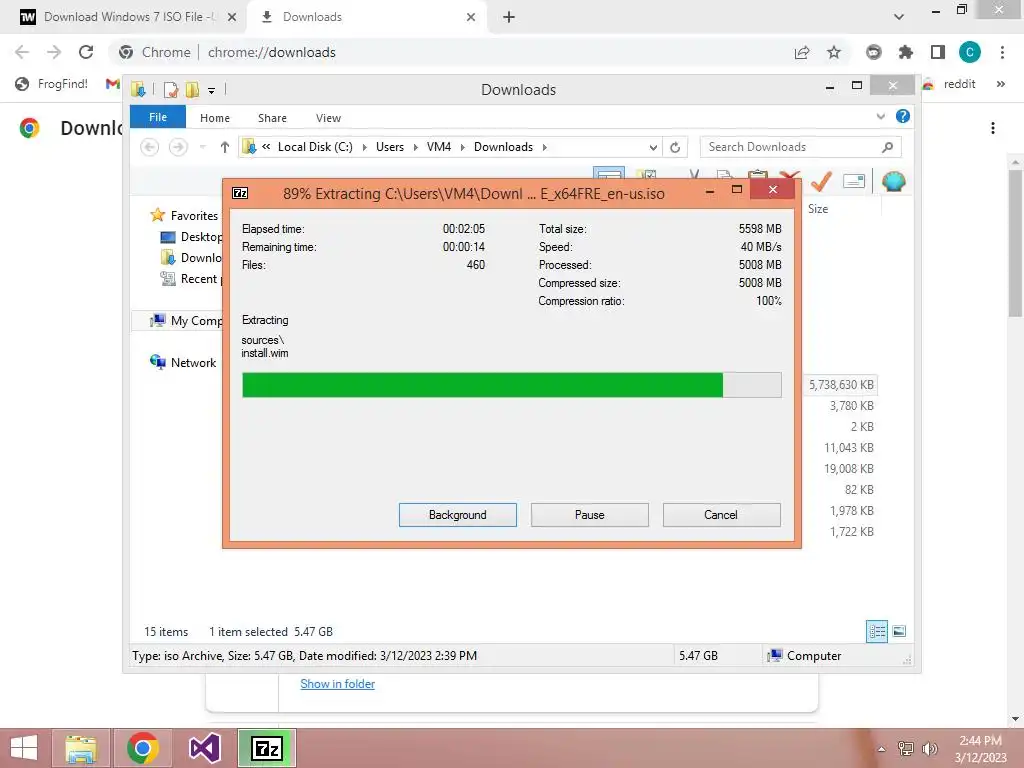Click quick access new folder icon
Viewport: 1024px width, 768px height.
pyautogui.click(x=193, y=89)
